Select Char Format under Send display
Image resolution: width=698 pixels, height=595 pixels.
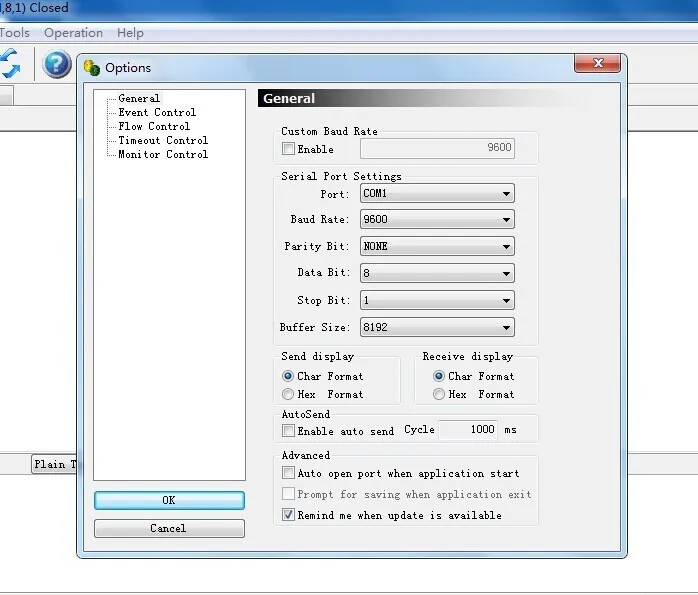tap(288, 376)
